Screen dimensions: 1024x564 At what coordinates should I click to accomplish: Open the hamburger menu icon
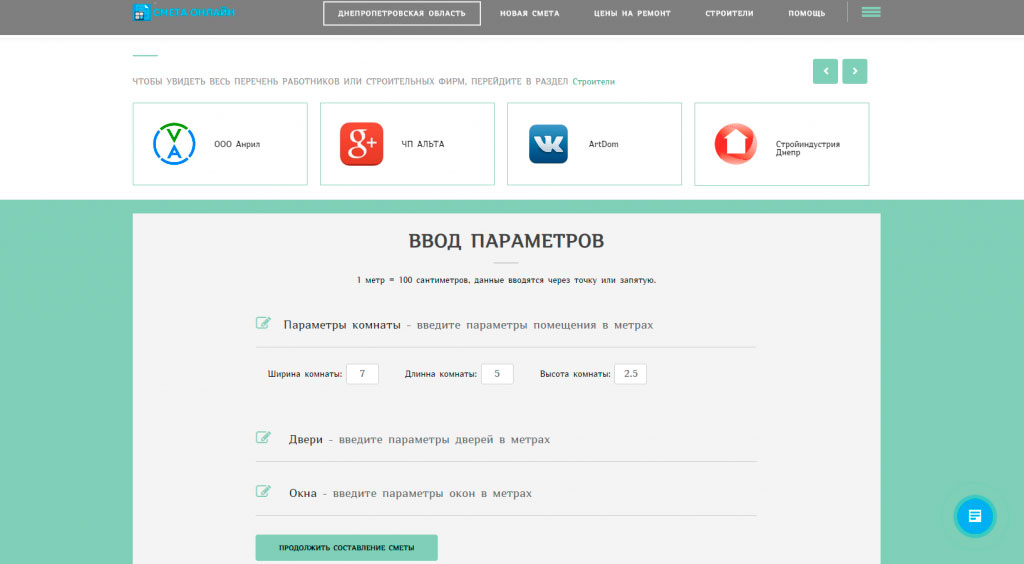point(870,13)
